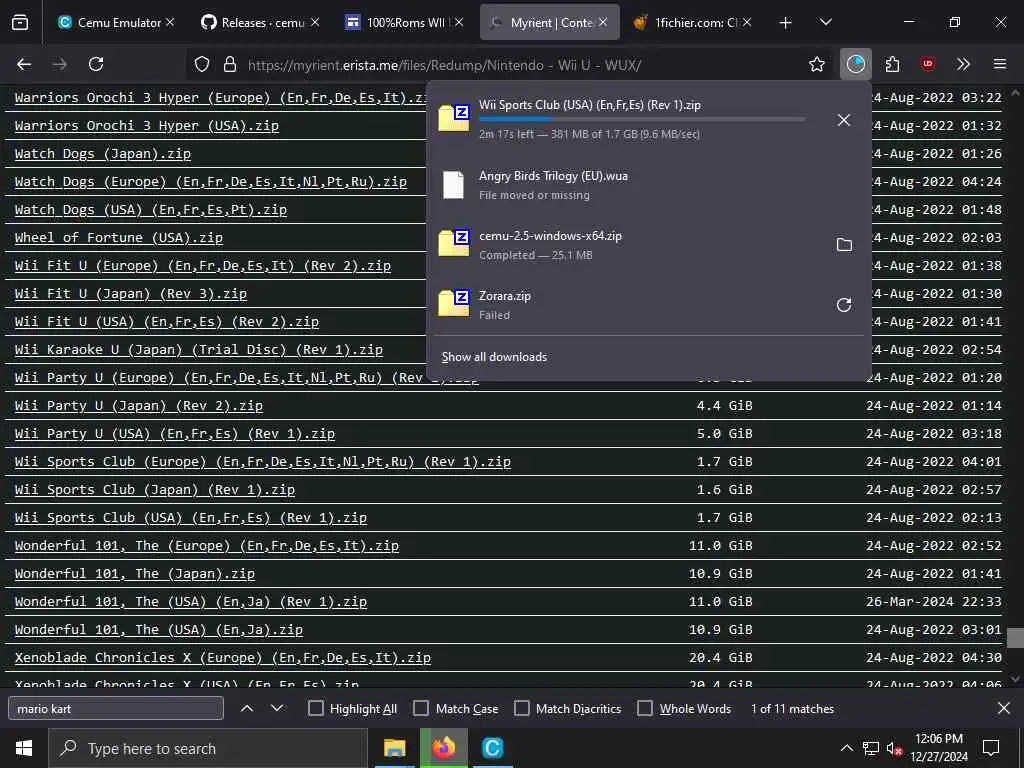
Task: Show more tools overflow chevrons
Action: (963, 64)
